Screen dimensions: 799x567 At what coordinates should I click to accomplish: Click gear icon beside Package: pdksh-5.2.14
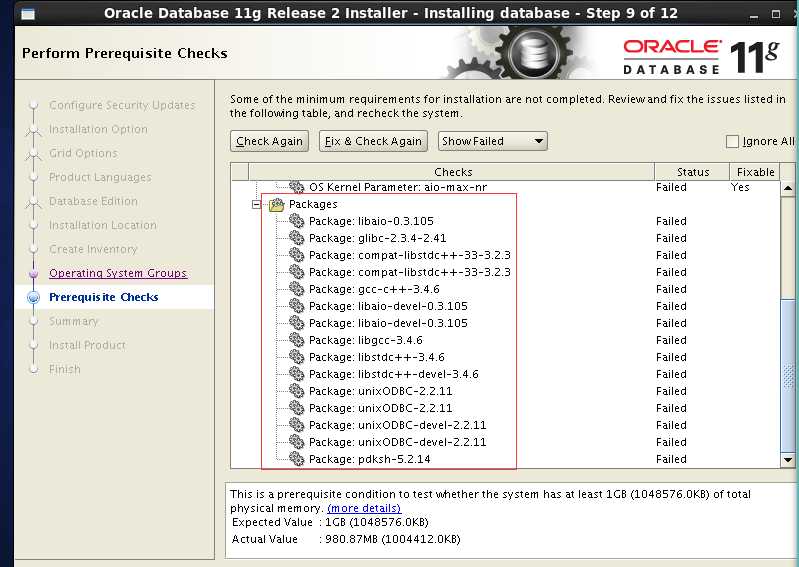297,458
